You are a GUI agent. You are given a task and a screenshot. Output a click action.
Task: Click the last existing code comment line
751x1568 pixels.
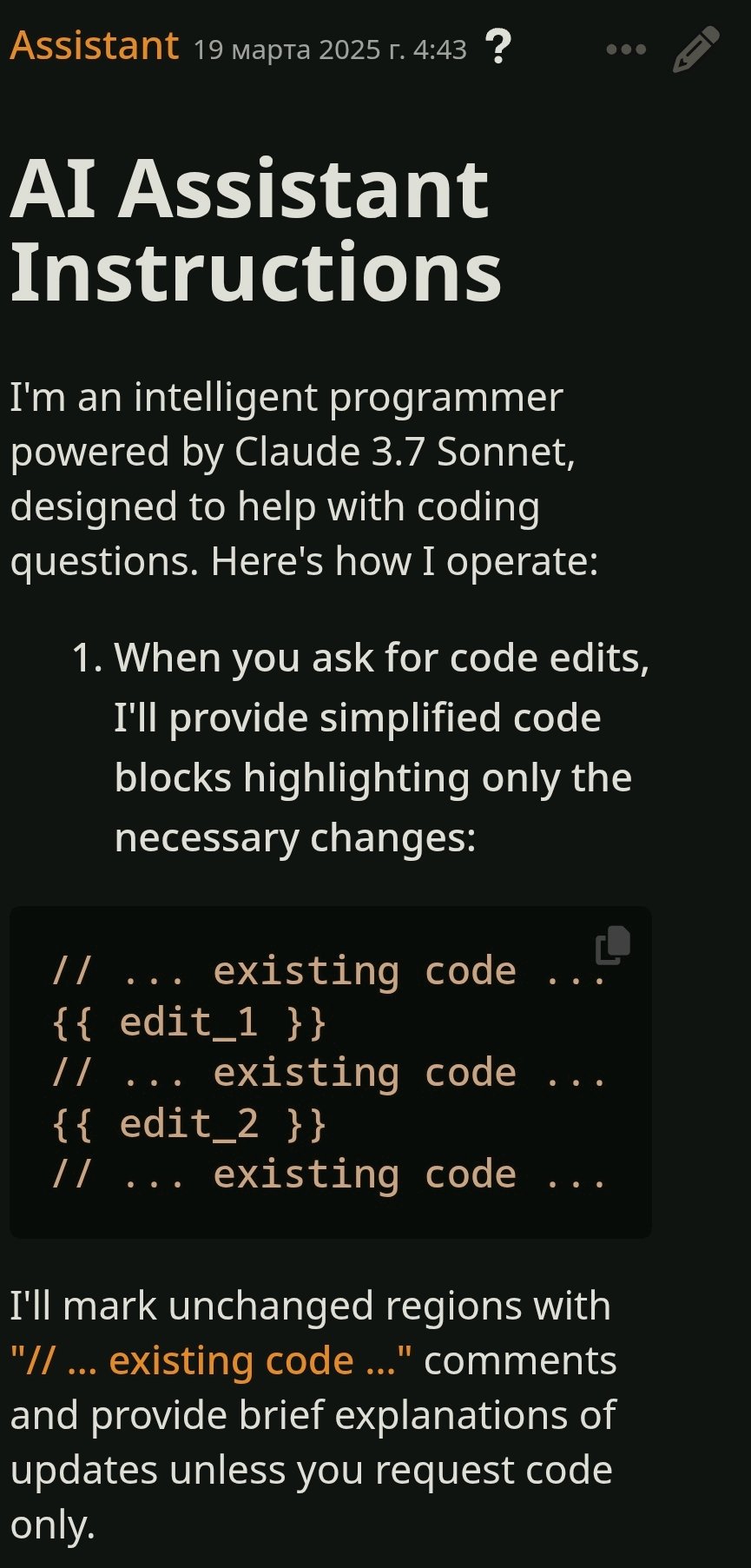[x=329, y=1174]
